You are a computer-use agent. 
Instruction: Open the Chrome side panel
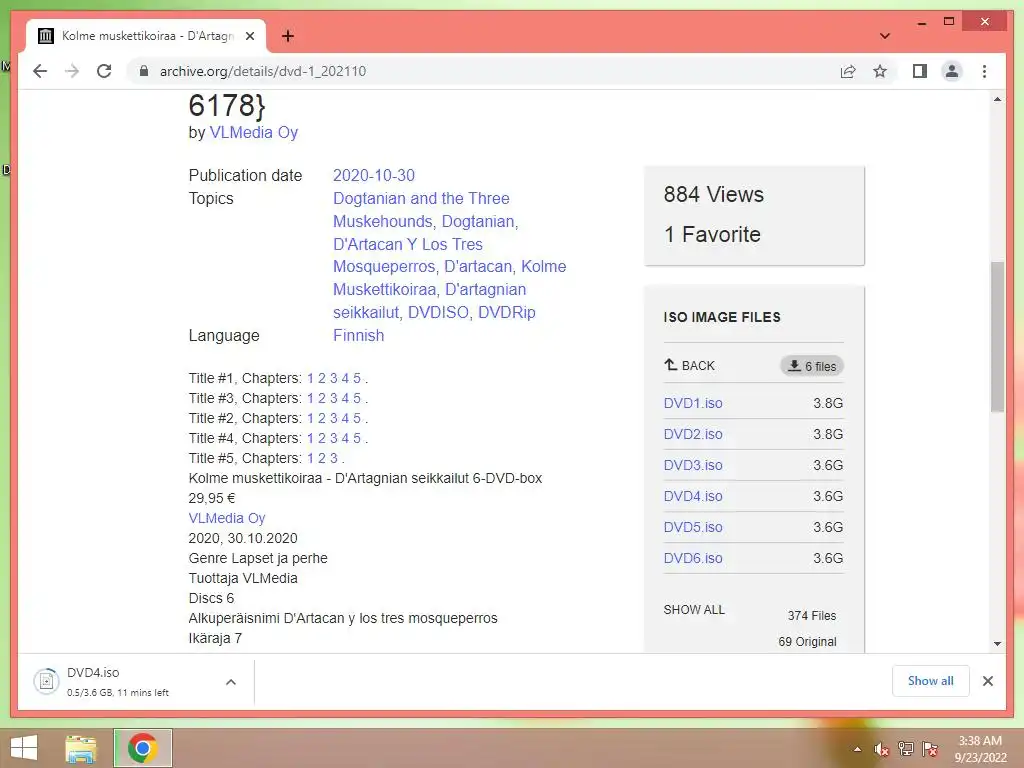[920, 71]
